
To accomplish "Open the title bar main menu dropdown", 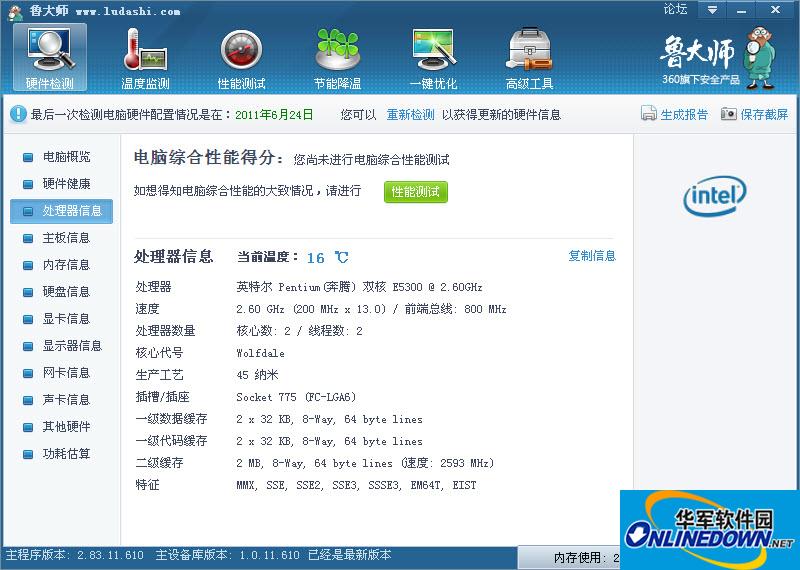I will tap(710, 10).
